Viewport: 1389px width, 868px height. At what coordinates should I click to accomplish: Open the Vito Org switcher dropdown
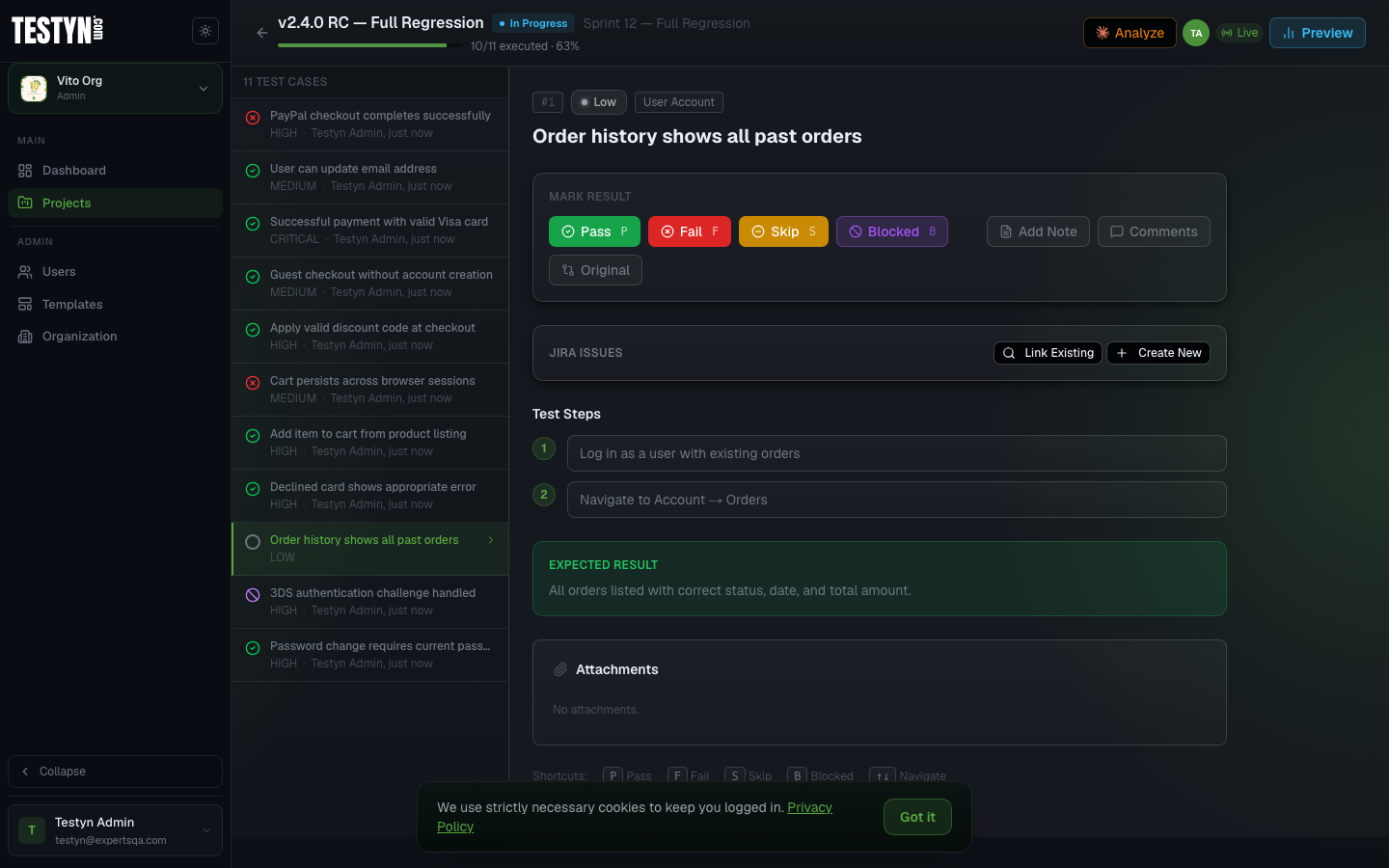[115, 88]
